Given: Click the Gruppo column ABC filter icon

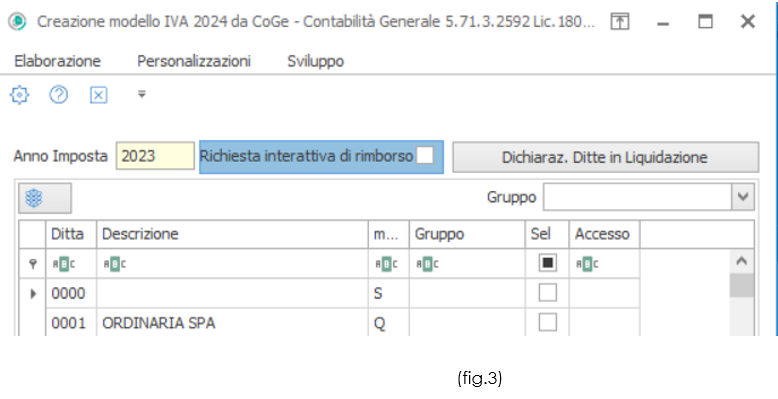Looking at the screenshot, I should [x=427, y=265].
